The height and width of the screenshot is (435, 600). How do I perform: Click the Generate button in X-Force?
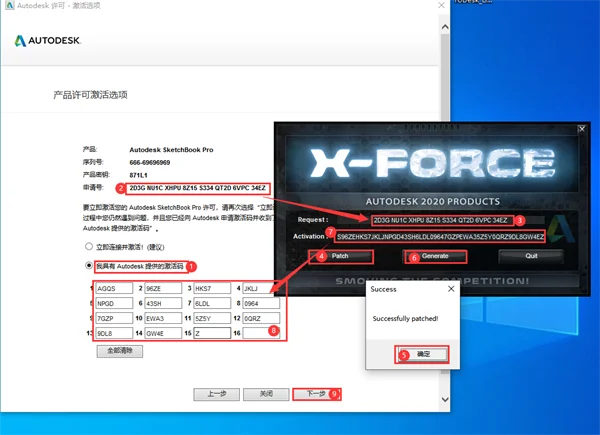(435, 256)
